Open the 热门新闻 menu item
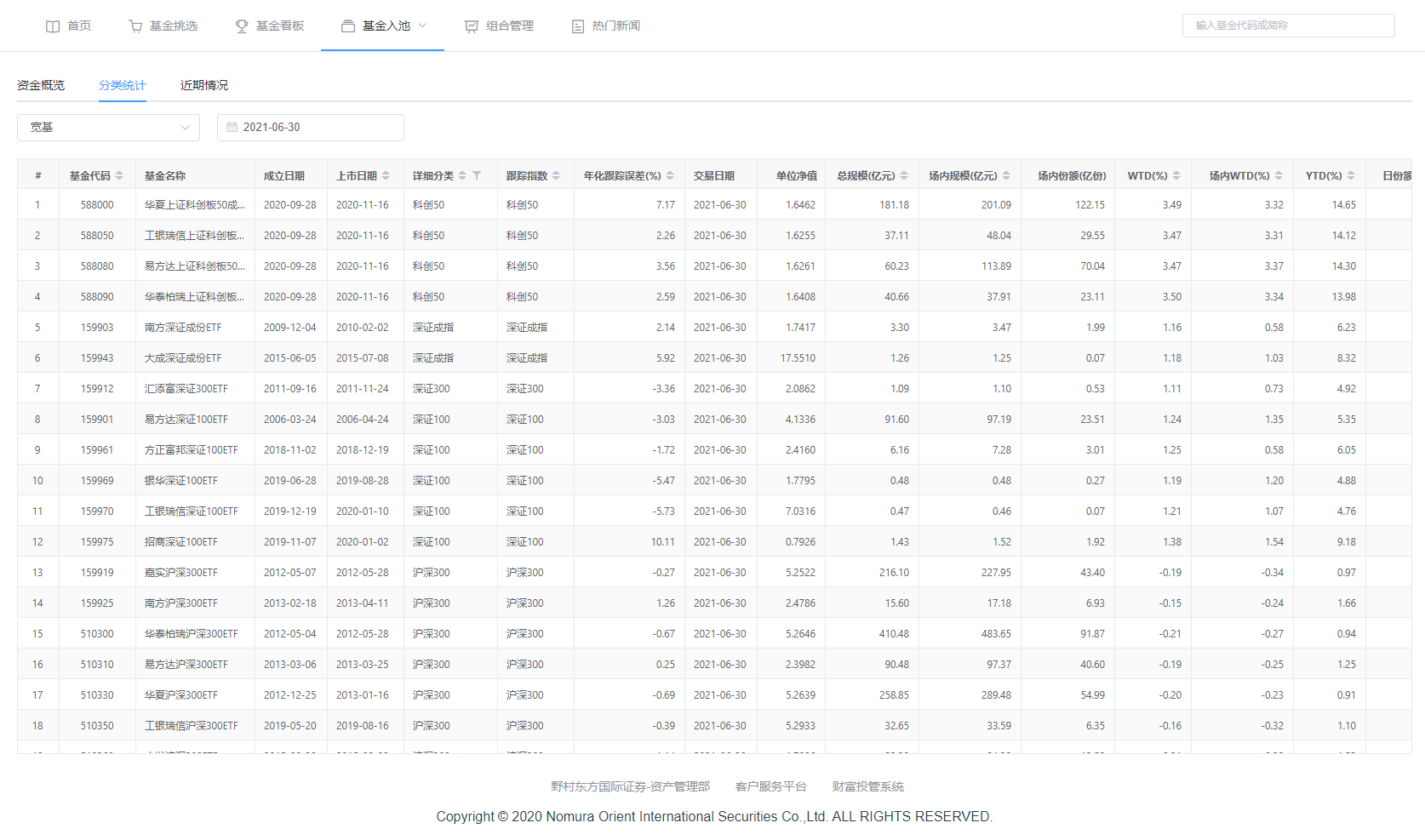Viewport: 1425px width, 840px height. (605, 26)
